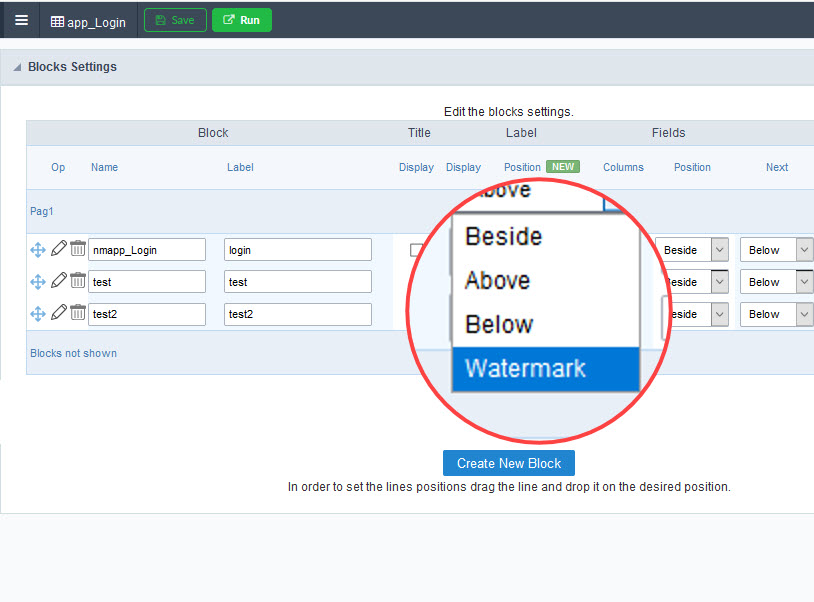Click the Create New Block button

point(509,463)
